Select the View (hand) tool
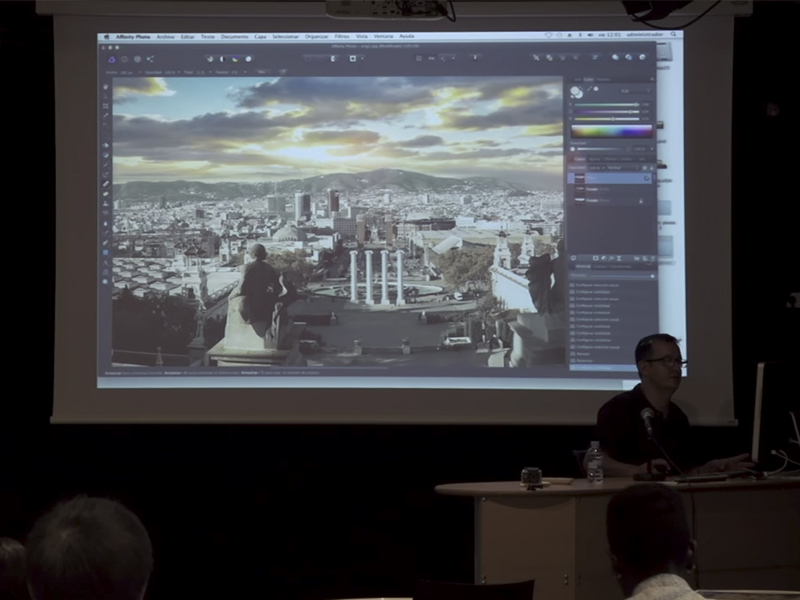 (106, 87)
